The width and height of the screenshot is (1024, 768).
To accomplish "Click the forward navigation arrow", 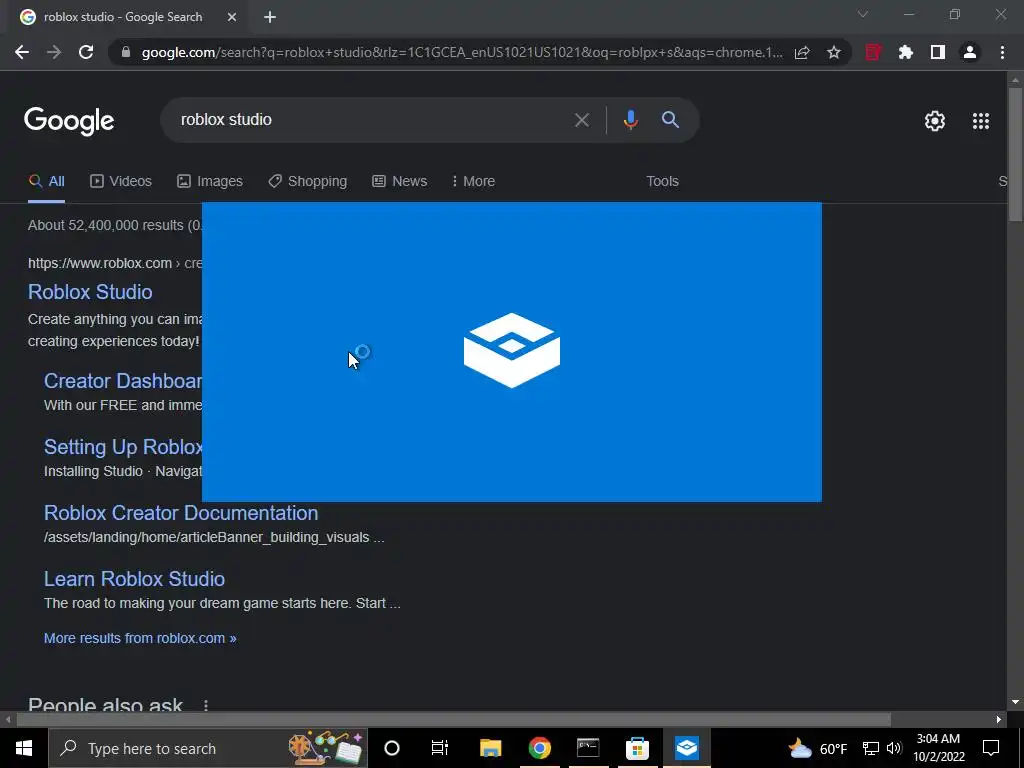I will click(54, 52).
